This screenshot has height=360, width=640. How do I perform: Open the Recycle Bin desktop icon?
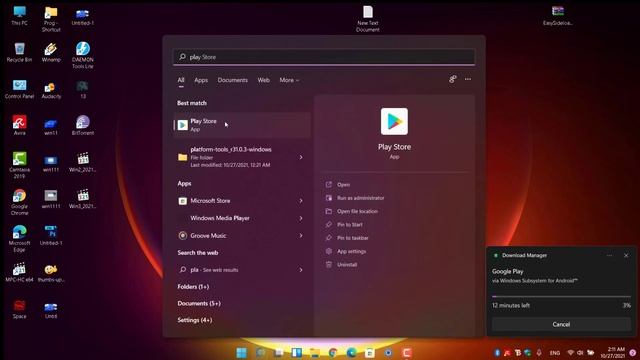coord(20,52)
